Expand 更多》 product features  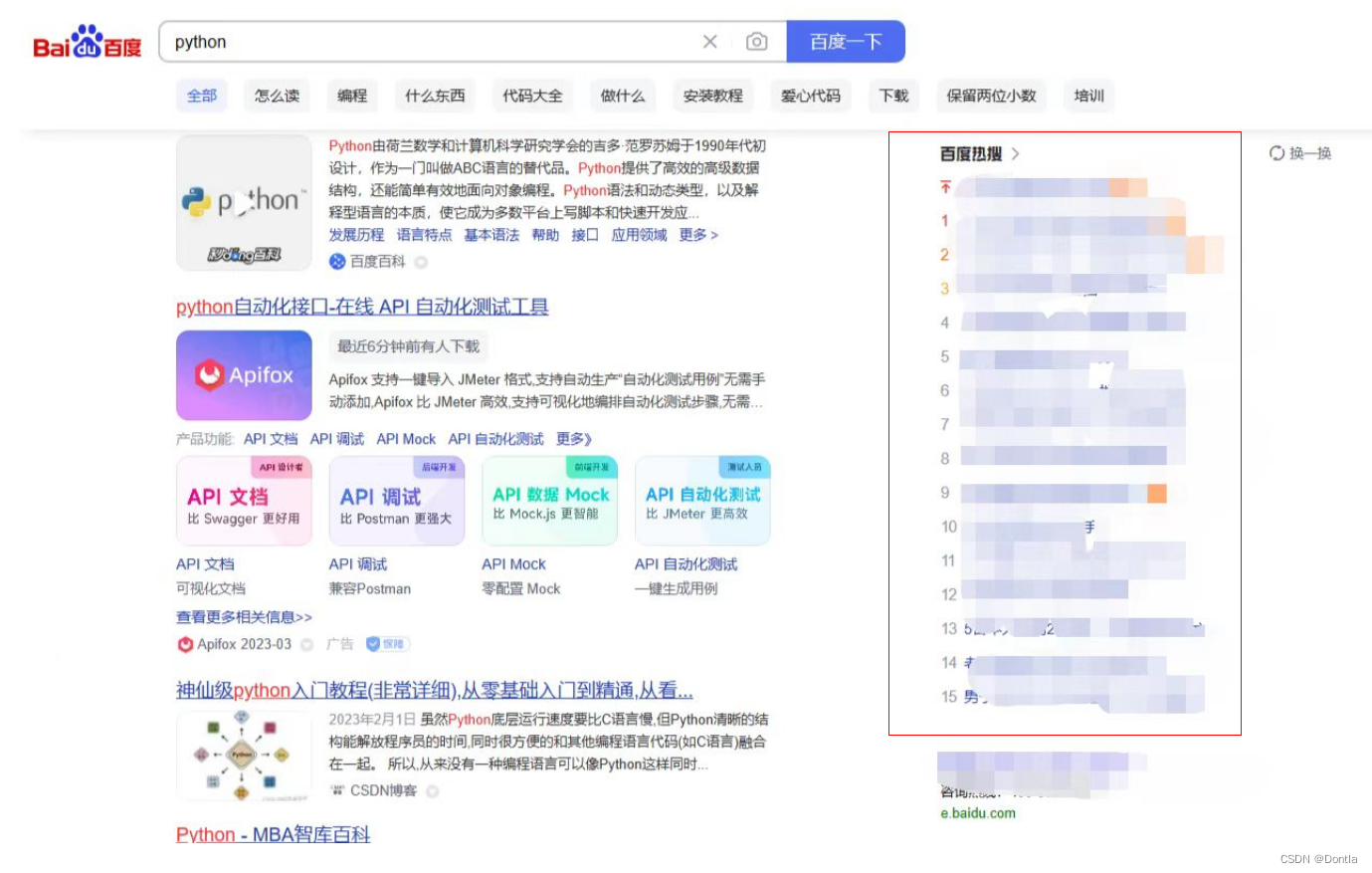[x=574, y=439]
